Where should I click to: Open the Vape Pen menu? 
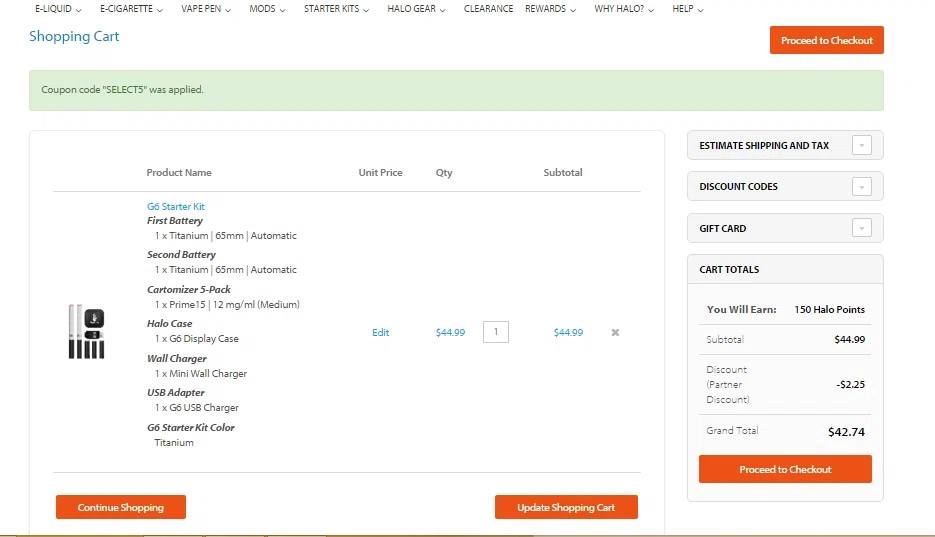point(206,9)
